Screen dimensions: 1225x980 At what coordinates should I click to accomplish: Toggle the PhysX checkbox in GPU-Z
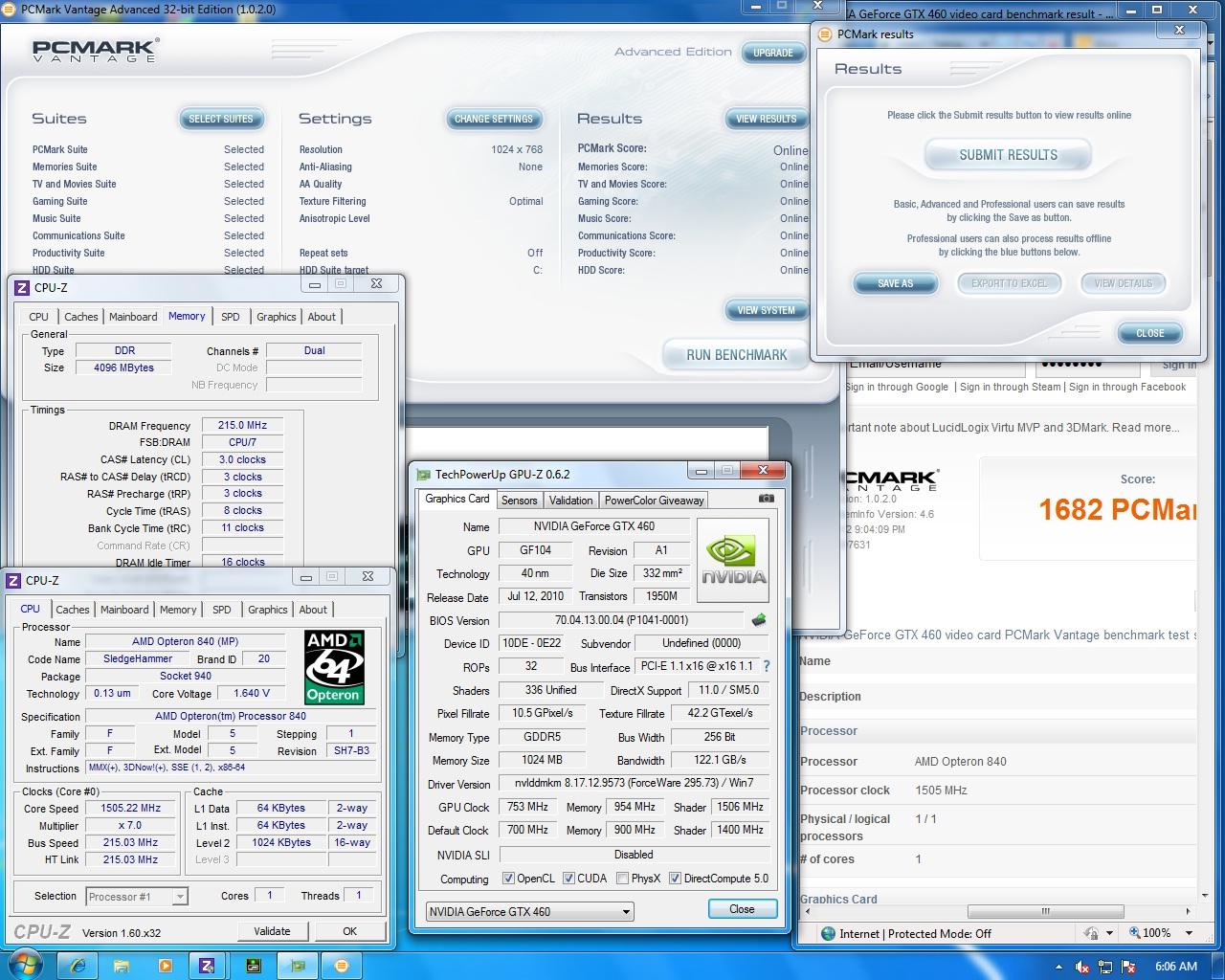(x=623, y=879)
